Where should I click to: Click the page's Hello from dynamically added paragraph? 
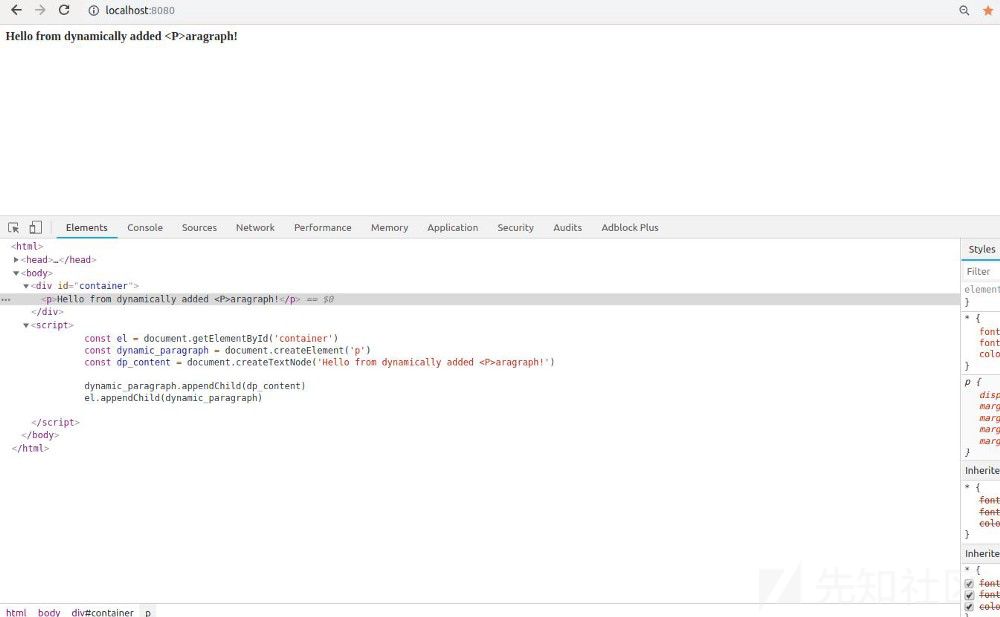click(x=121, y=36)
